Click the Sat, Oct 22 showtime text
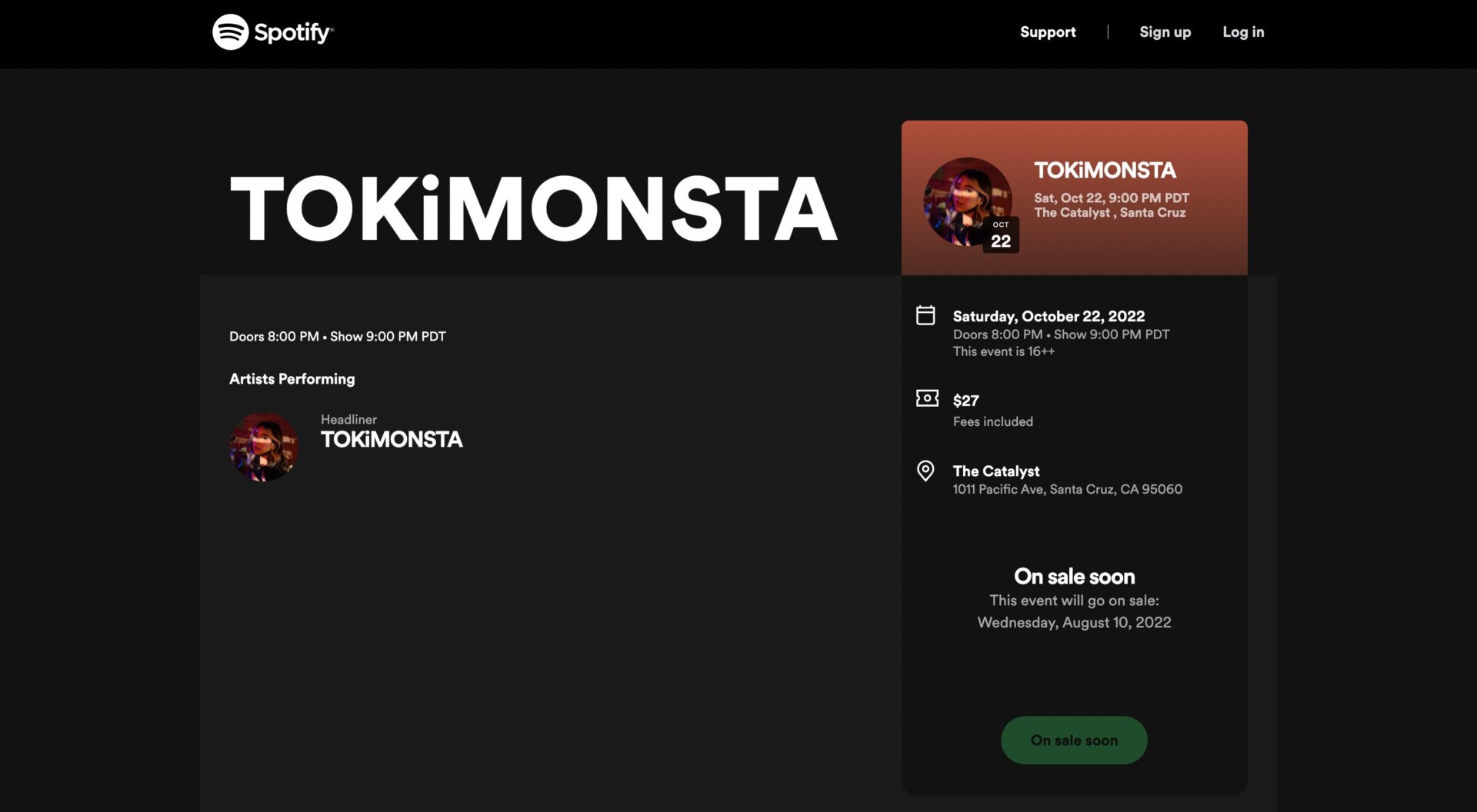This screenshot has height=812, width=1477. point(1111,198)
